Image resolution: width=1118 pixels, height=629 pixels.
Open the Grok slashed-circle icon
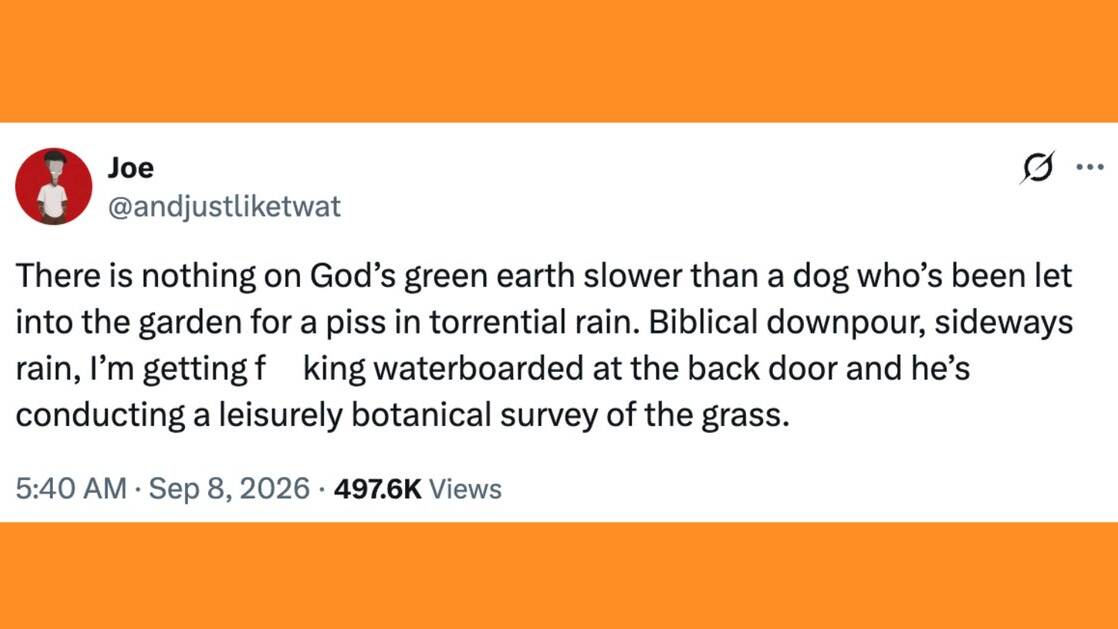(1037, 168)
